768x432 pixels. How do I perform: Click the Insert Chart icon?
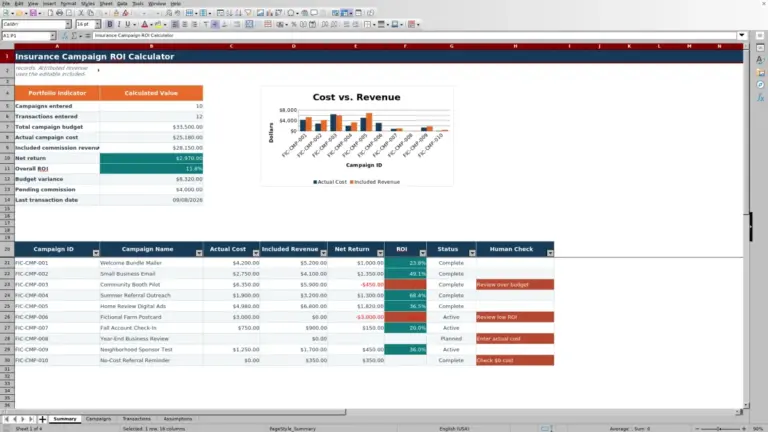[x=270, y=13]
